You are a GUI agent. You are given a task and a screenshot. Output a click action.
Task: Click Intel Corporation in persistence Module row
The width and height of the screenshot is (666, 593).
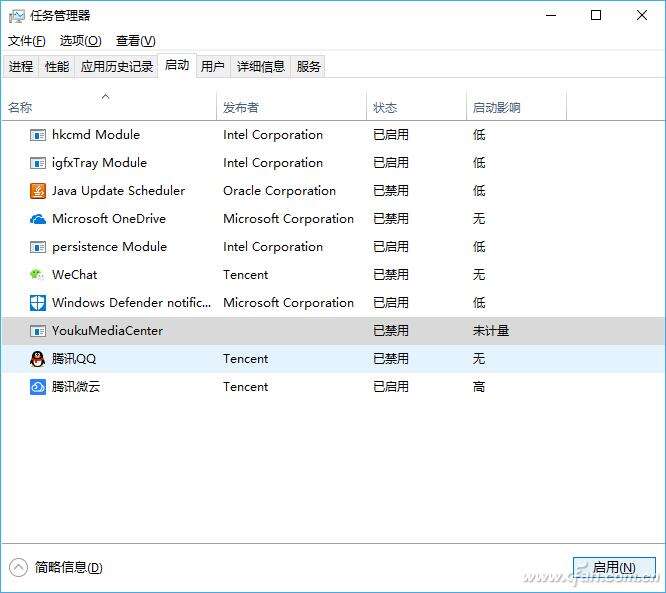pos(273,247)
